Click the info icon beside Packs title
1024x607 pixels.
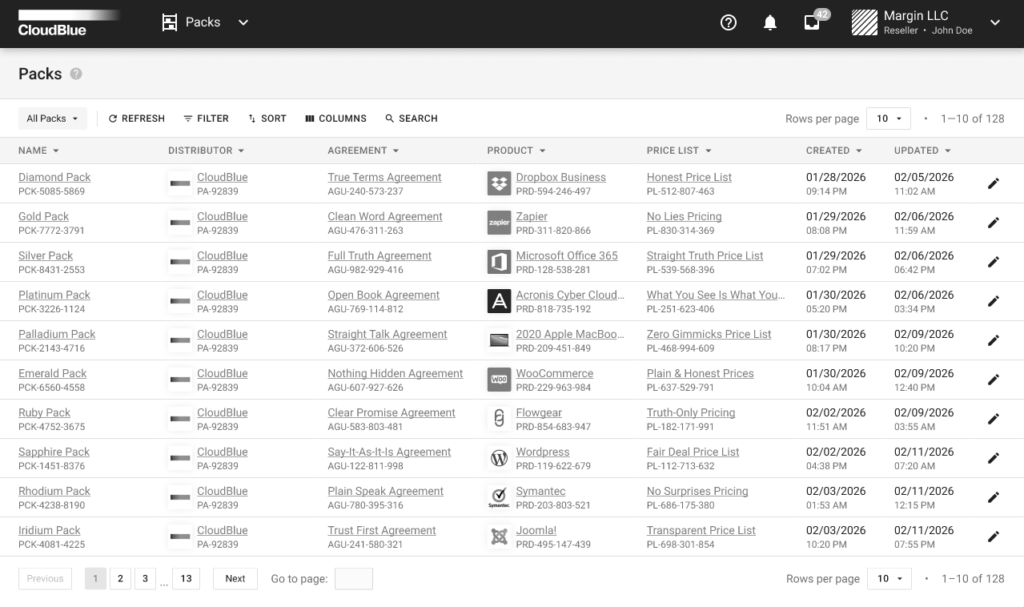pyautogui.click(x=76, y=74)
